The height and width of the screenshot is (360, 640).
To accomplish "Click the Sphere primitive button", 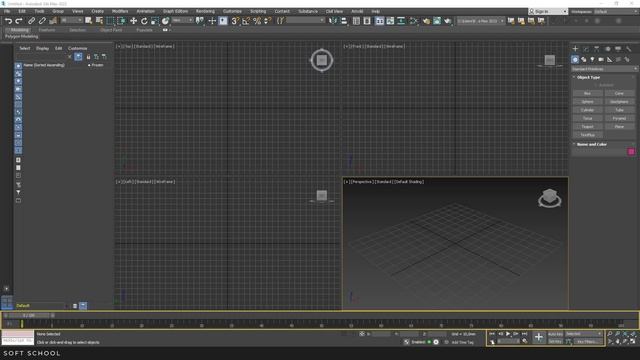I will [587, 102].
